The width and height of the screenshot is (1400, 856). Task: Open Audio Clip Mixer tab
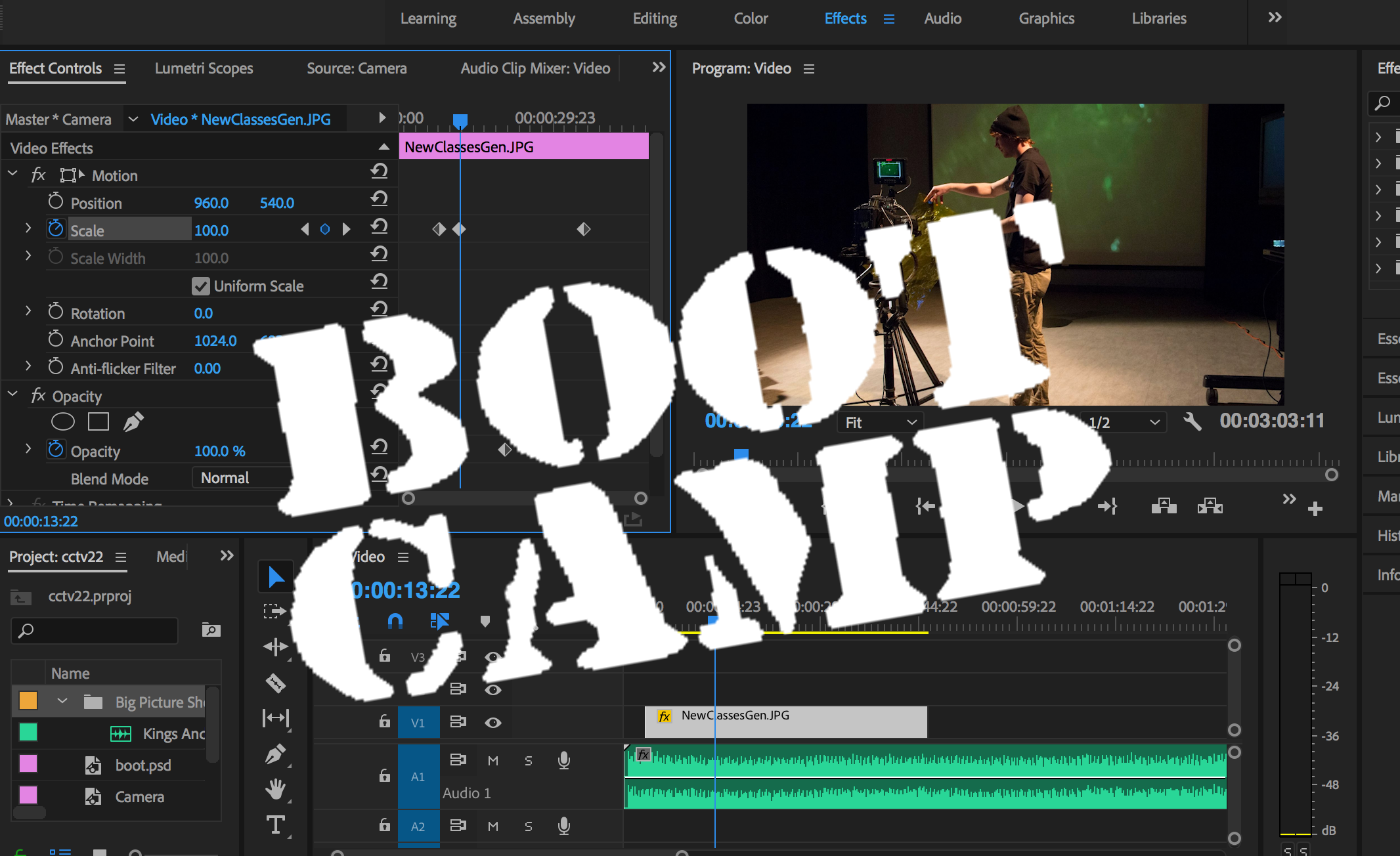click(535, 68)
